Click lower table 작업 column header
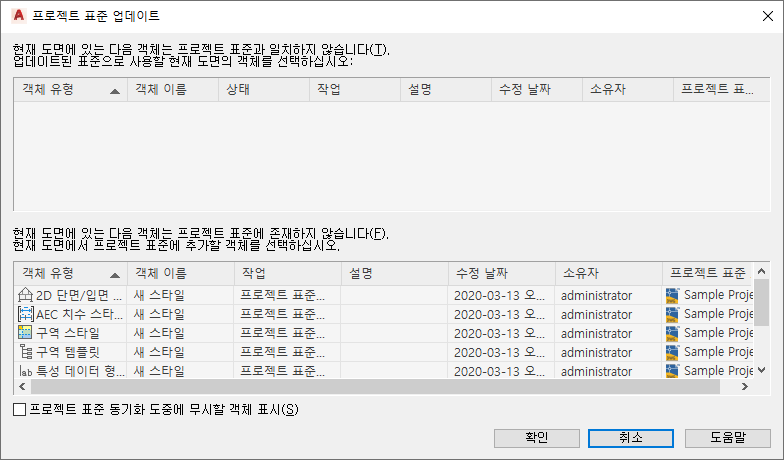The image size is (784, 460). tap(288, 274)
